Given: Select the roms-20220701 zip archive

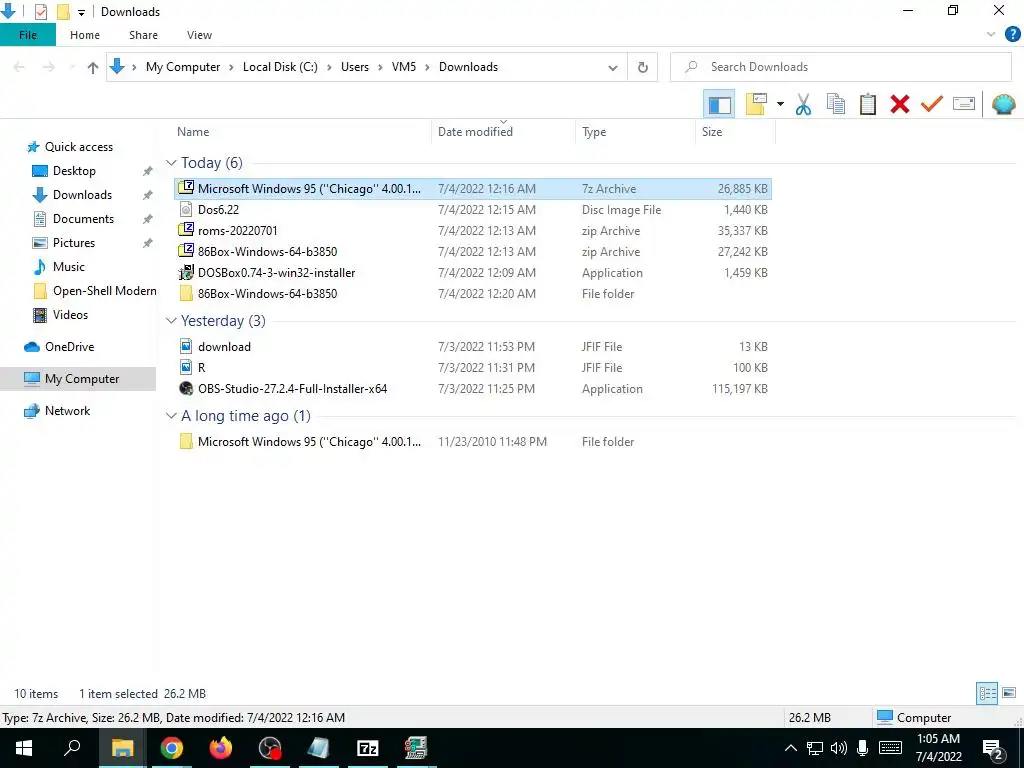Looking at the screenshot, I should (473, 231).
